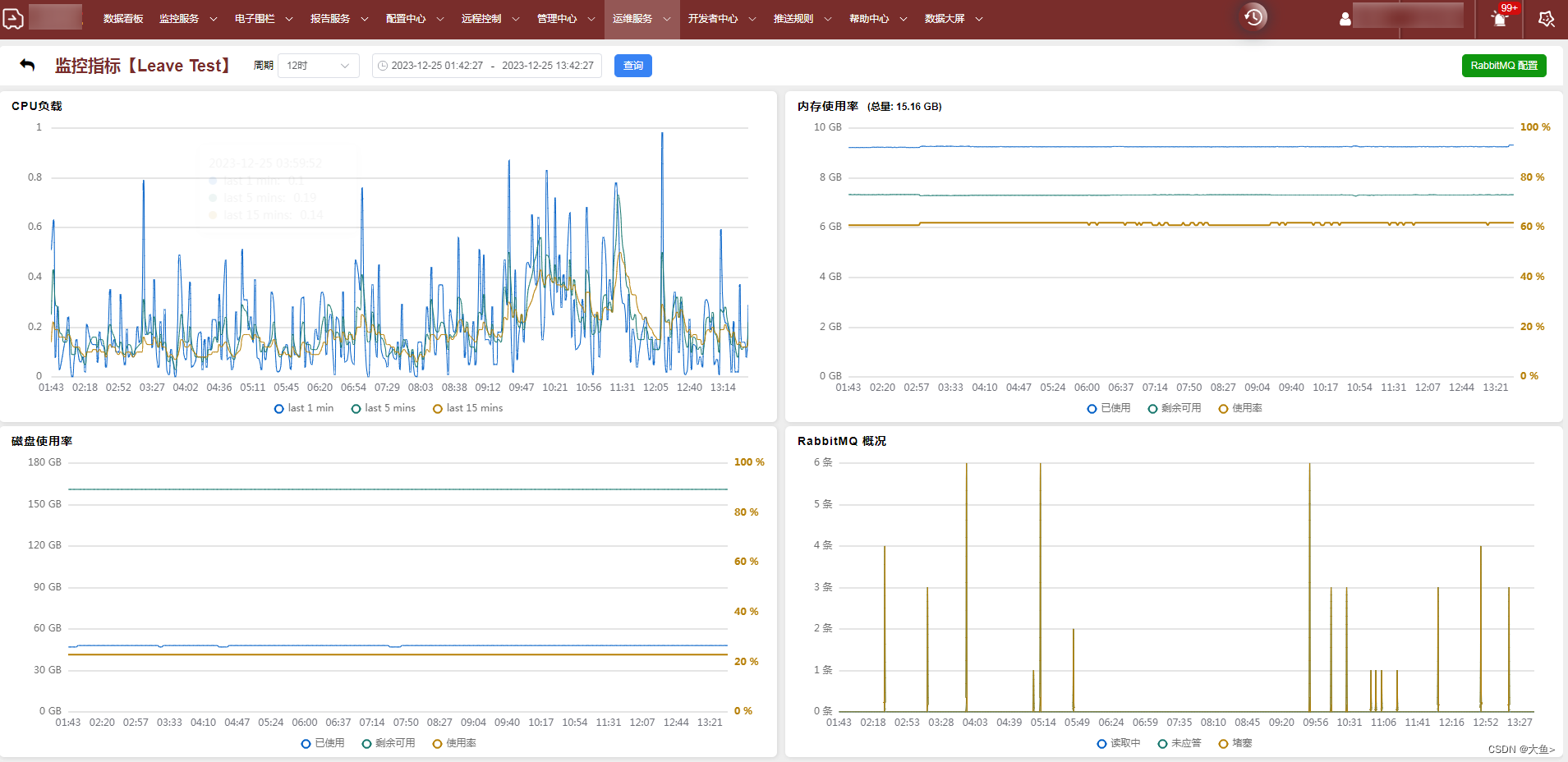Viewport: 1568px width, 762px height.
Task: Click the 查询 query button
Action: tap(633, 66)
